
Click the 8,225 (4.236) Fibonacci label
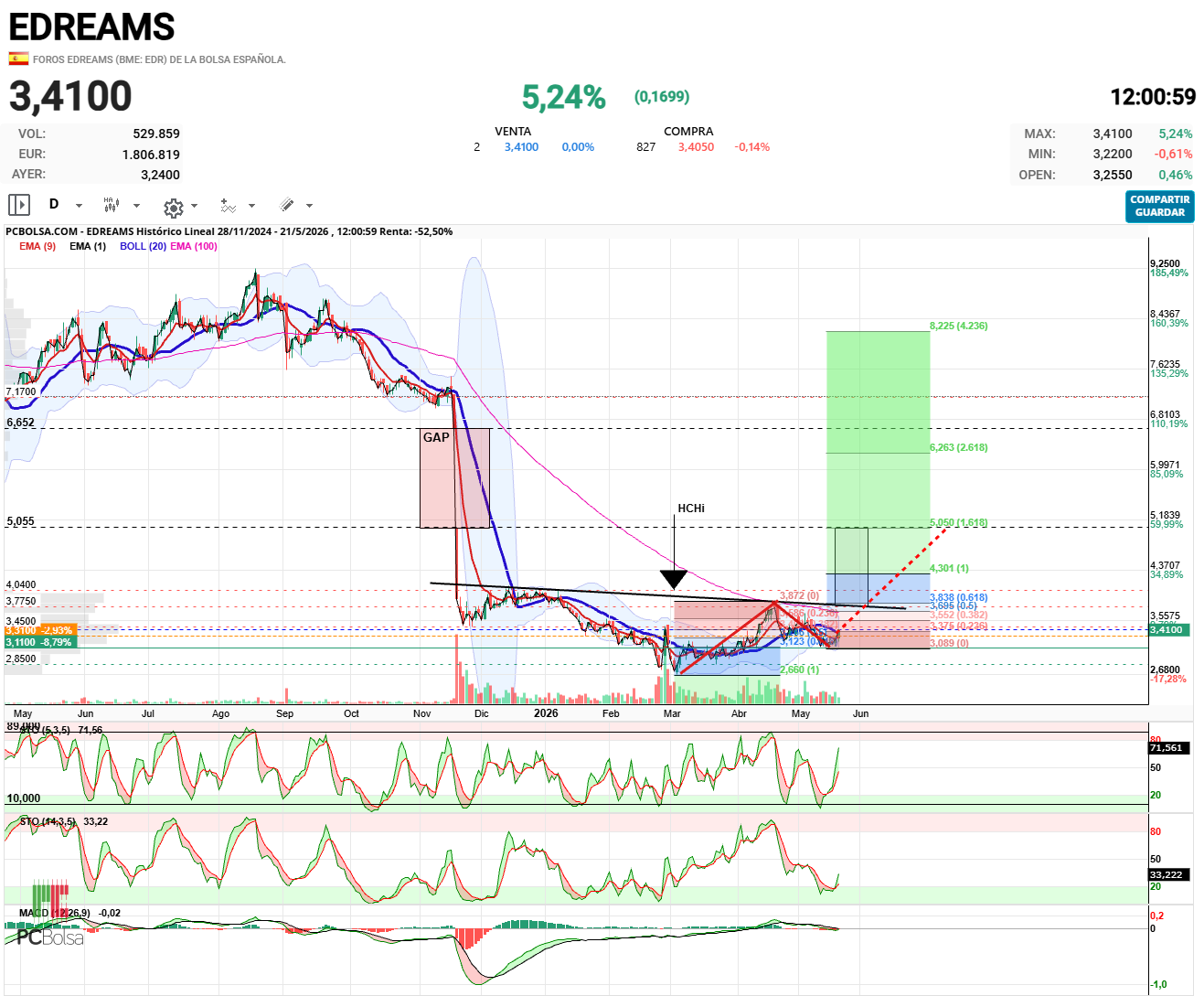(x=958, y=326)
